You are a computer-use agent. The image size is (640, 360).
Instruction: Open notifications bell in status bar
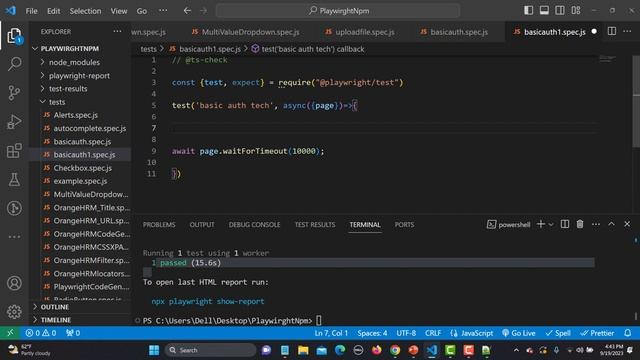tap(628, 333)
